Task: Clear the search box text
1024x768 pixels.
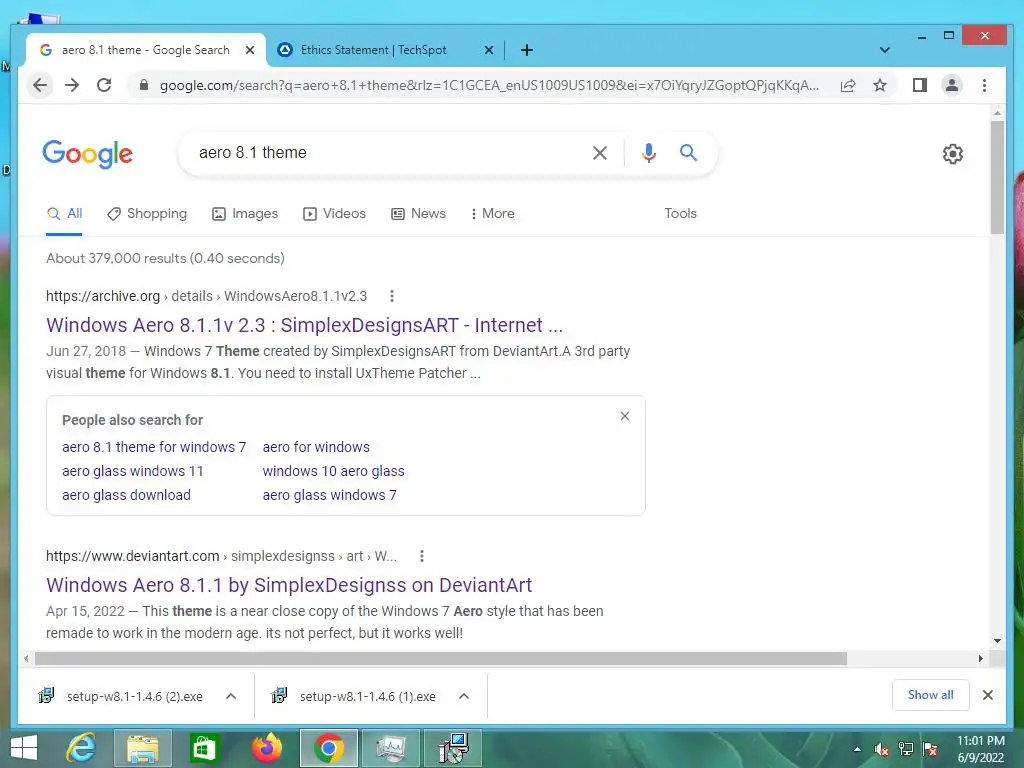Action: pyautogui.click(x=600, y=153)
